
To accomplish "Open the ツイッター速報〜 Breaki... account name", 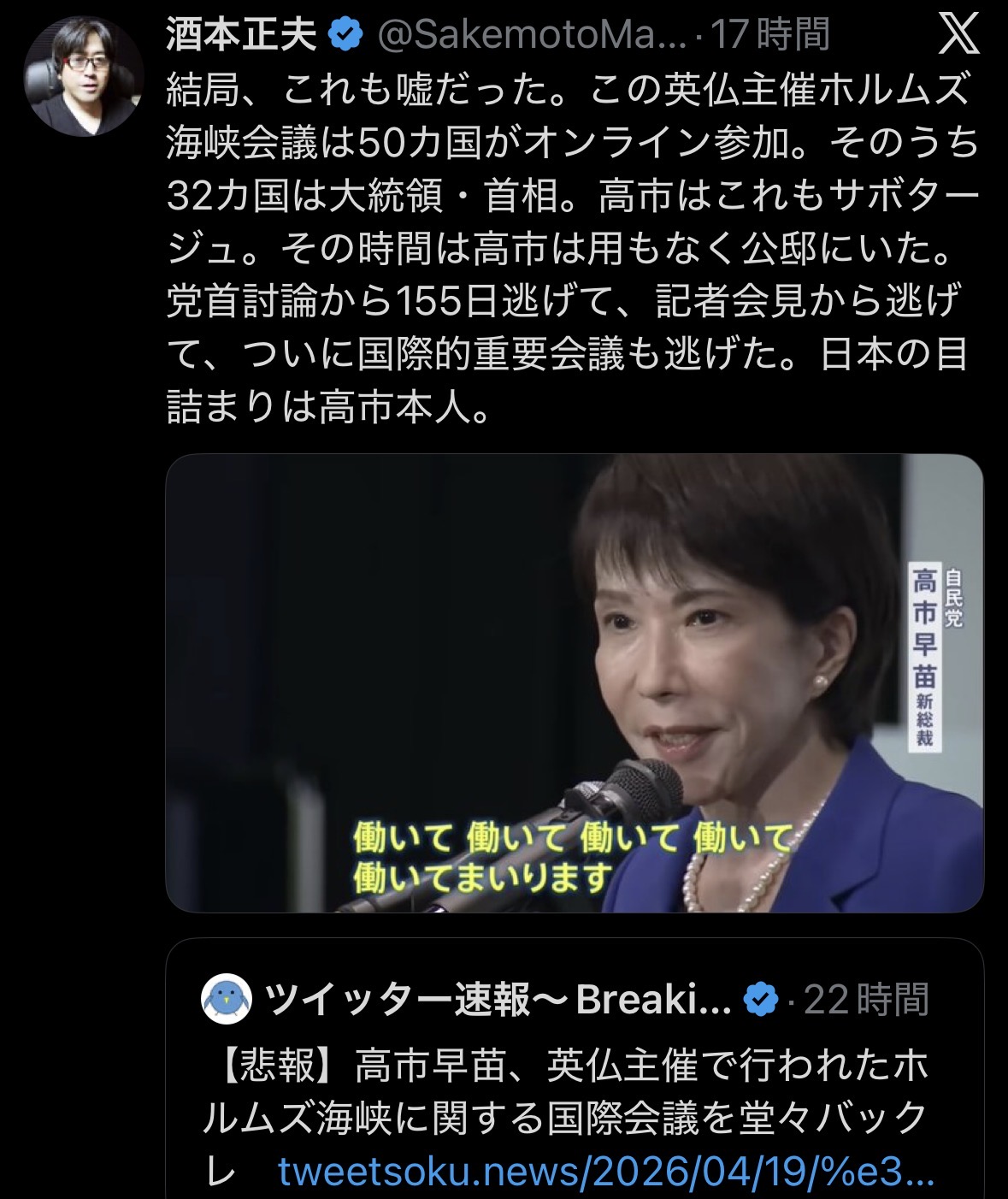I will (x=498, y=999).
